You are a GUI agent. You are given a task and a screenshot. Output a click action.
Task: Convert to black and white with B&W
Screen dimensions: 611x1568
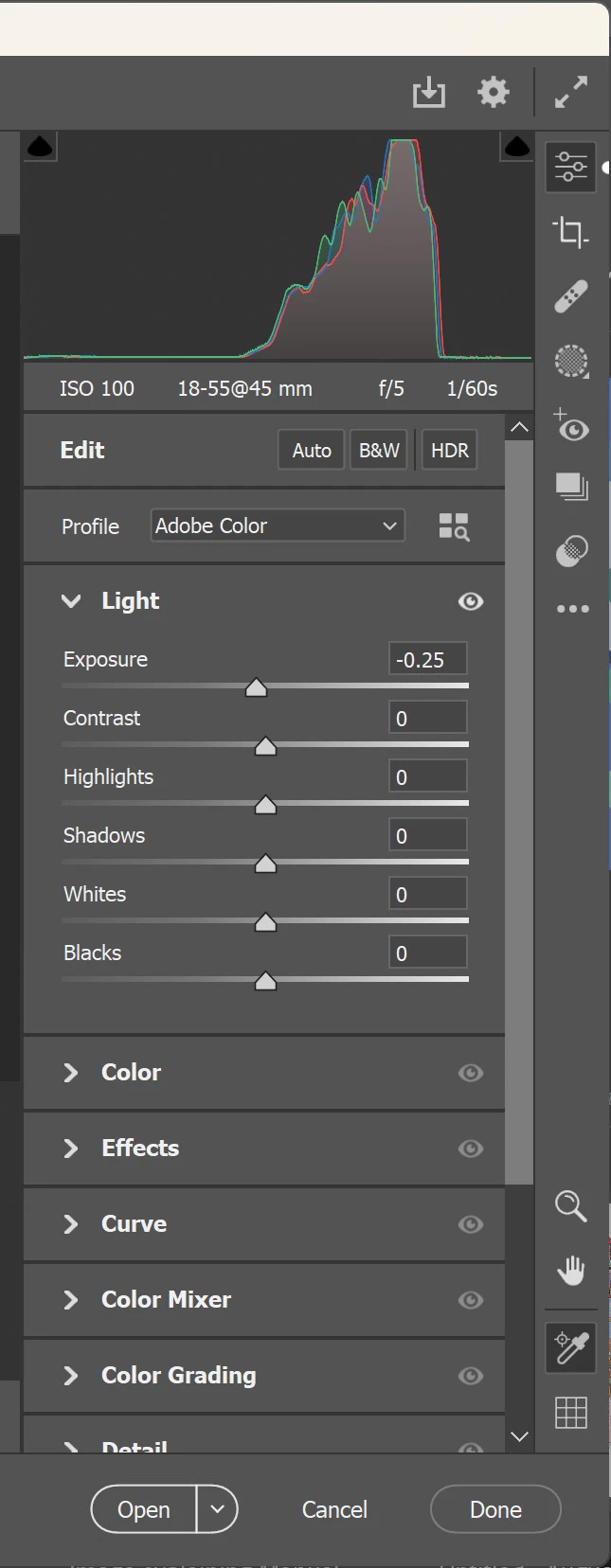(379, 451)
